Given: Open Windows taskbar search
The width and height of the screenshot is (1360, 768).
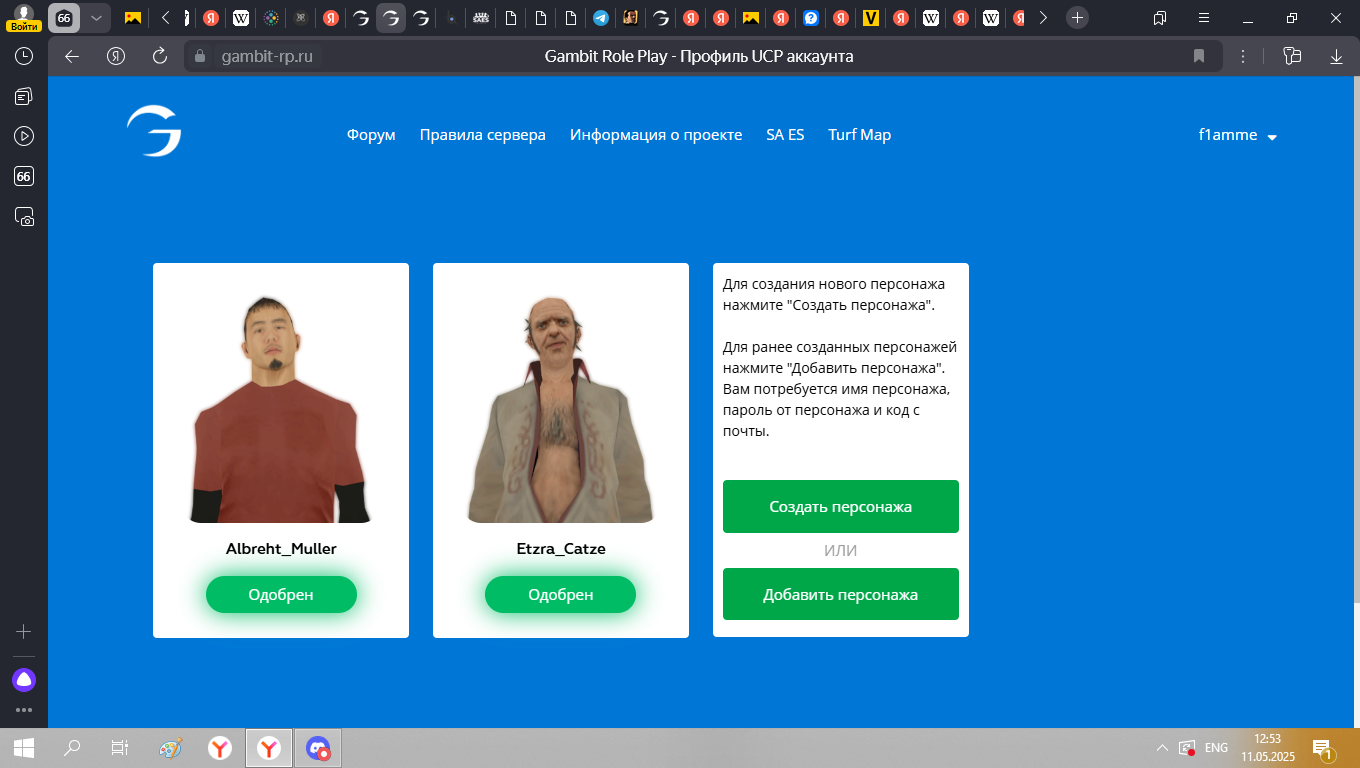Looking at the screenshot, I should pyautogui.click(x=72, y=747).
